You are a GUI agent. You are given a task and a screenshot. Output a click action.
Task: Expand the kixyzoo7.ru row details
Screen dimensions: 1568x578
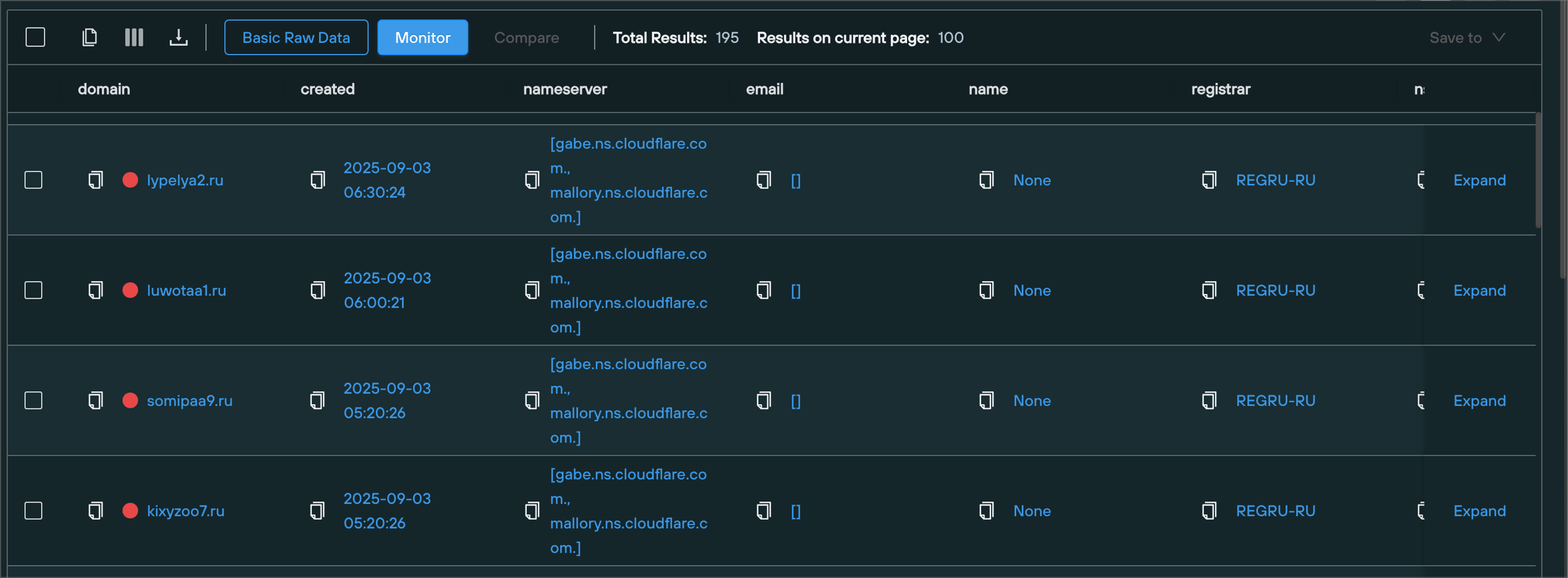coord(1479,511)
